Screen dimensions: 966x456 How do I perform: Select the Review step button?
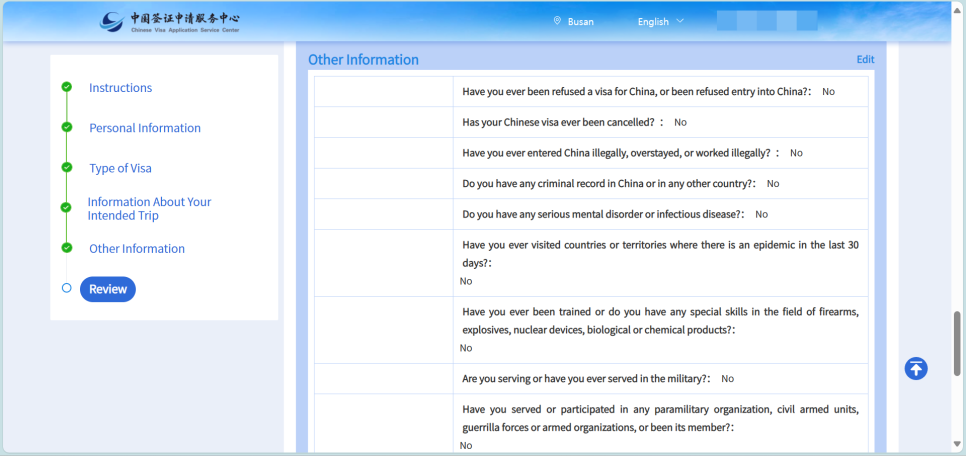pos(108,289)
